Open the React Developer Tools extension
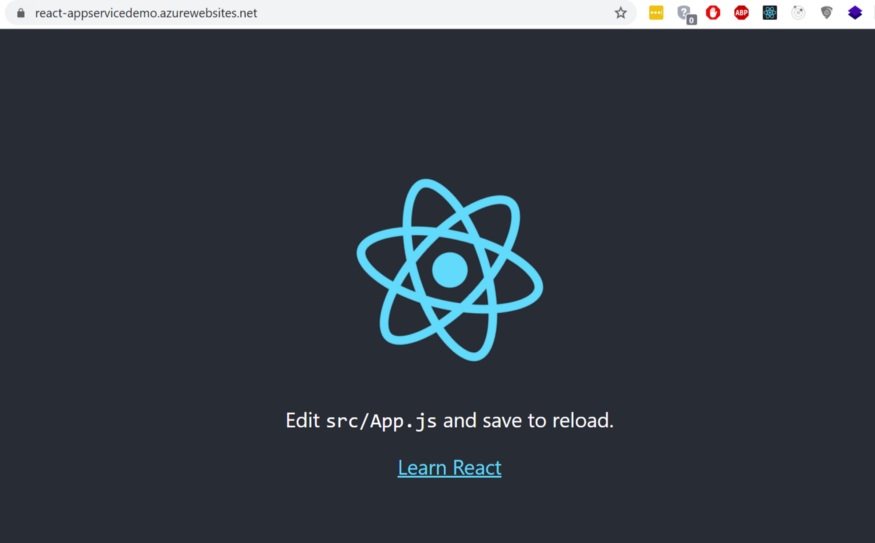Viewport: 875px width, 543px height. (769, 13)
